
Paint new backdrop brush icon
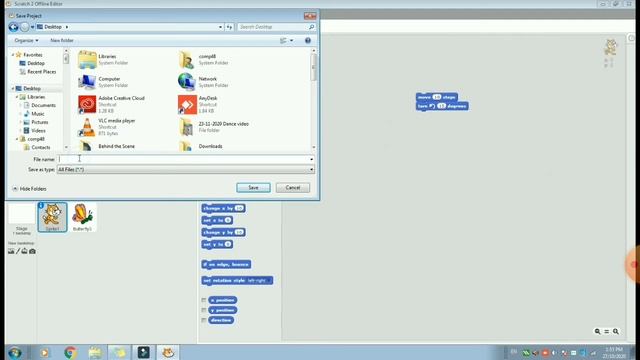tap(18, 251)
